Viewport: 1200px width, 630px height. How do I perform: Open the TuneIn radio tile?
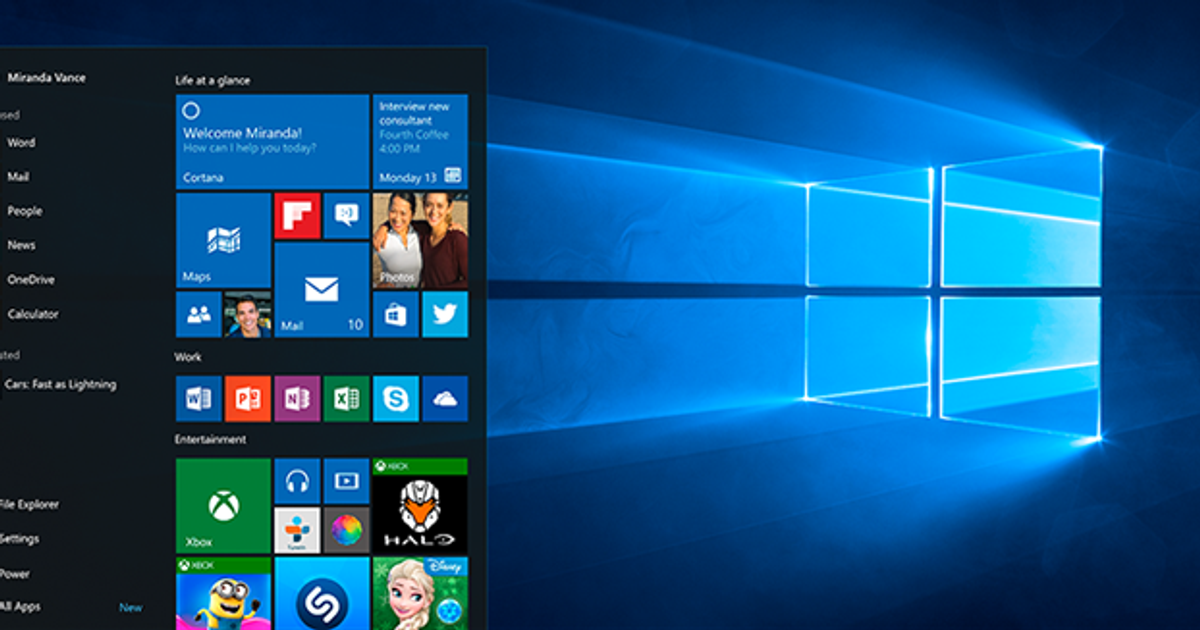coord(297,530)
